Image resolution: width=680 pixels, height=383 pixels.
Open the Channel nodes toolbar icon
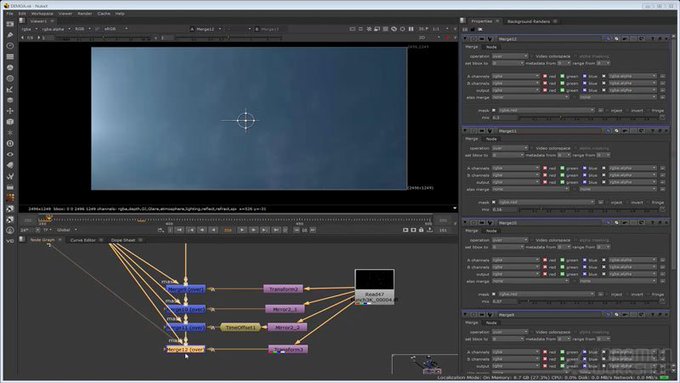point(10,56)
